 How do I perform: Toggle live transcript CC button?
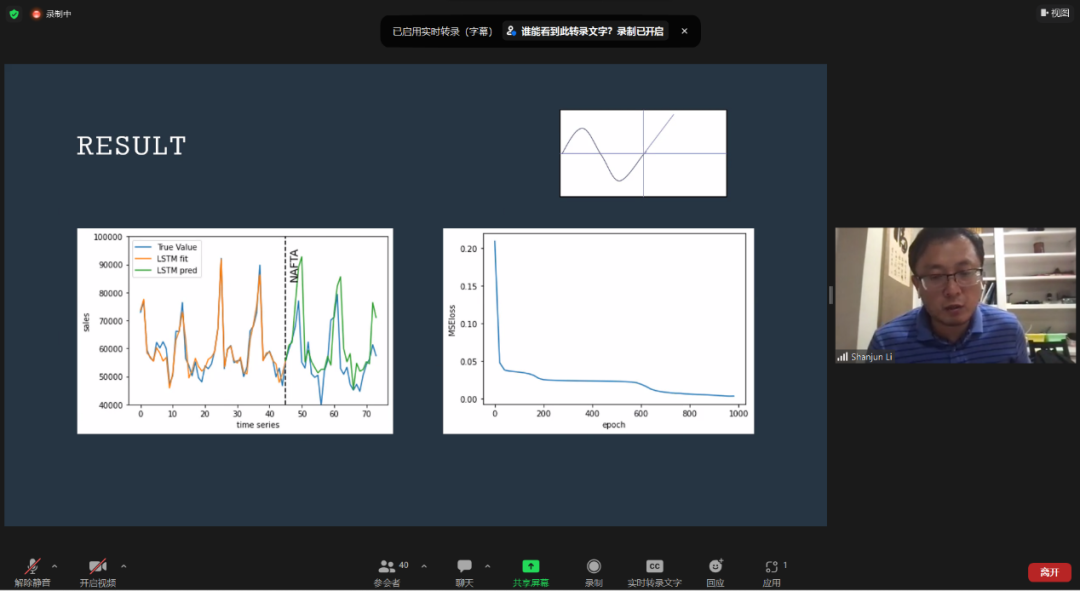pyautogui.click(x=654, y=566)
